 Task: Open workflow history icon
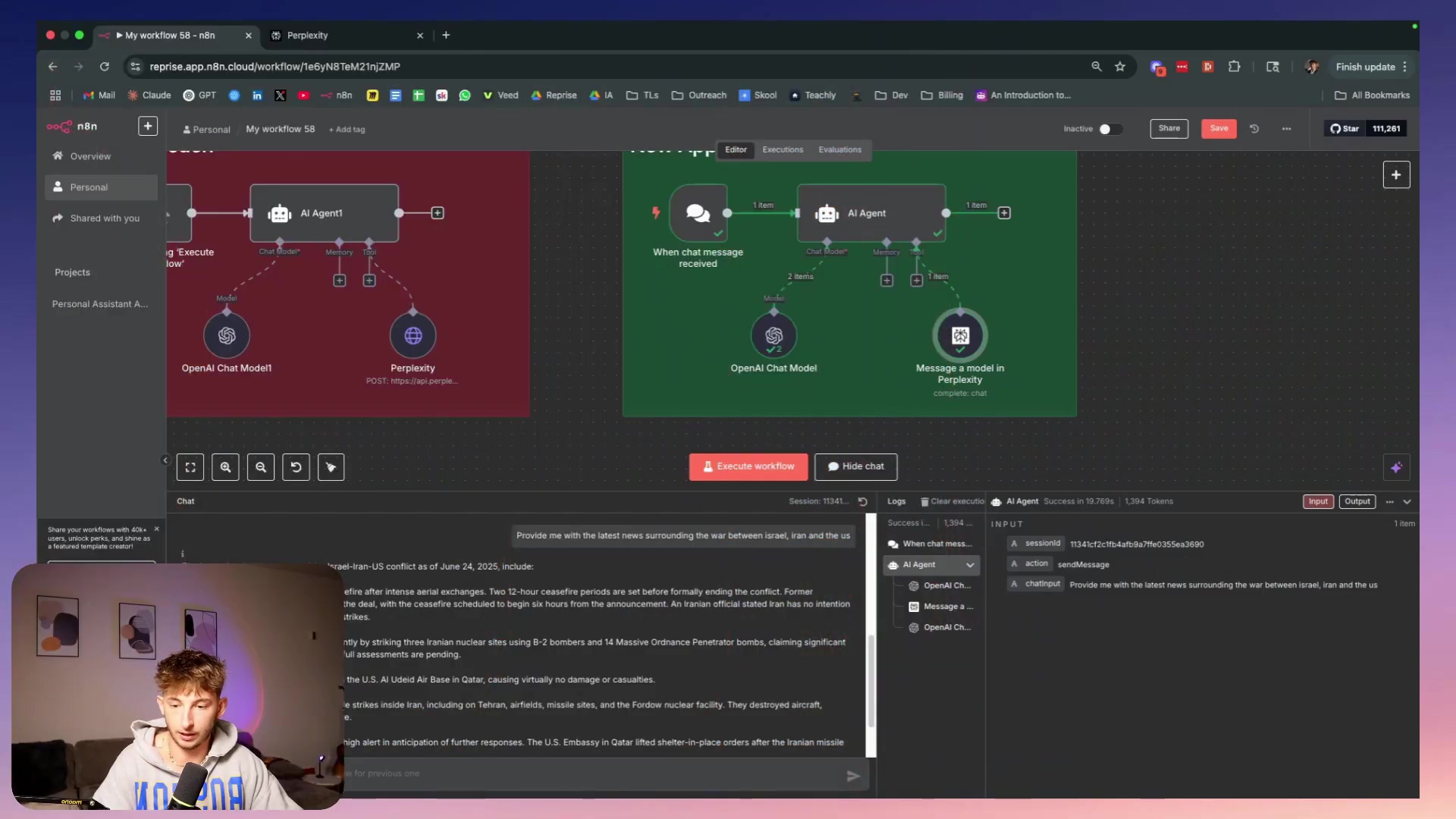point(1254,129)
